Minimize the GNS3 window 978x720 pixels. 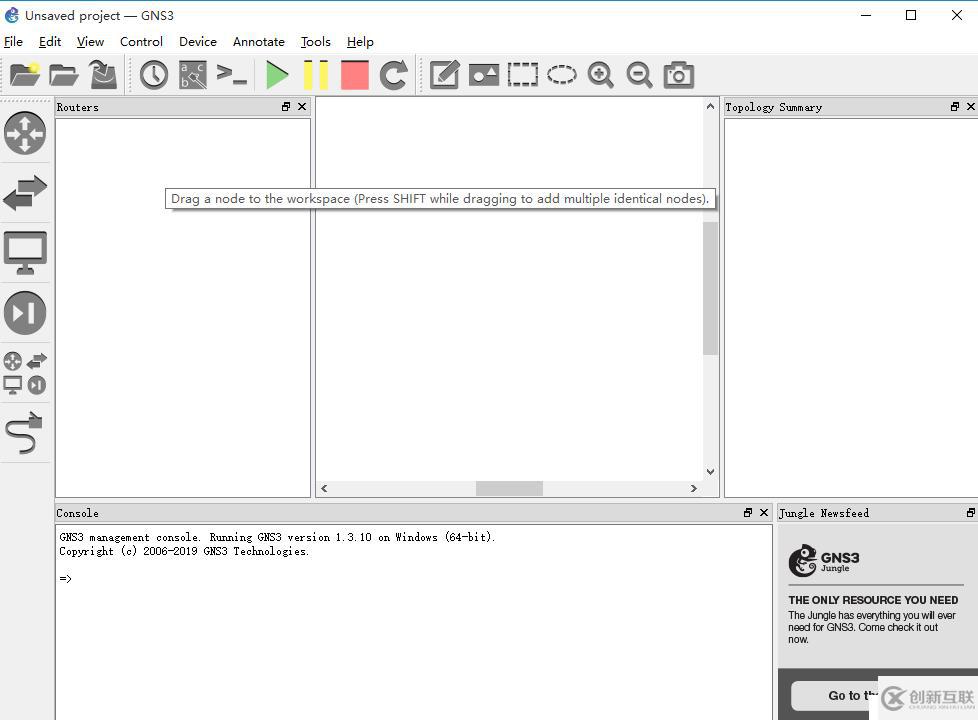866,15
